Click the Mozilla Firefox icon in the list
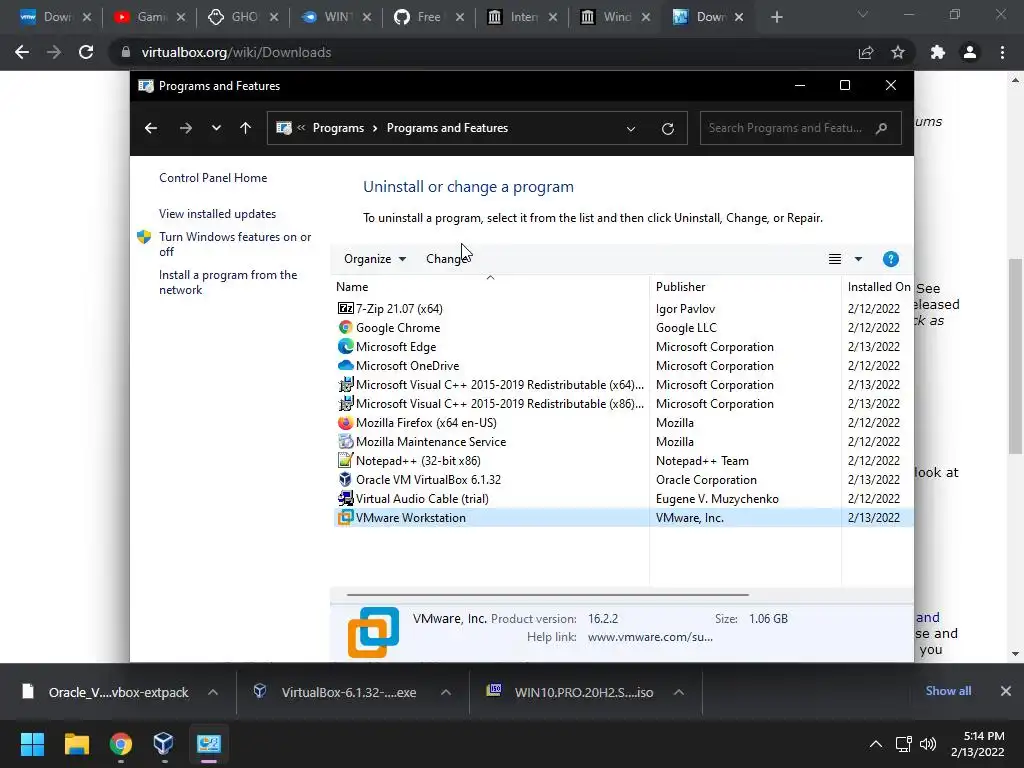The height and width of the screenshot is (768, 1024). pos(345,423)
